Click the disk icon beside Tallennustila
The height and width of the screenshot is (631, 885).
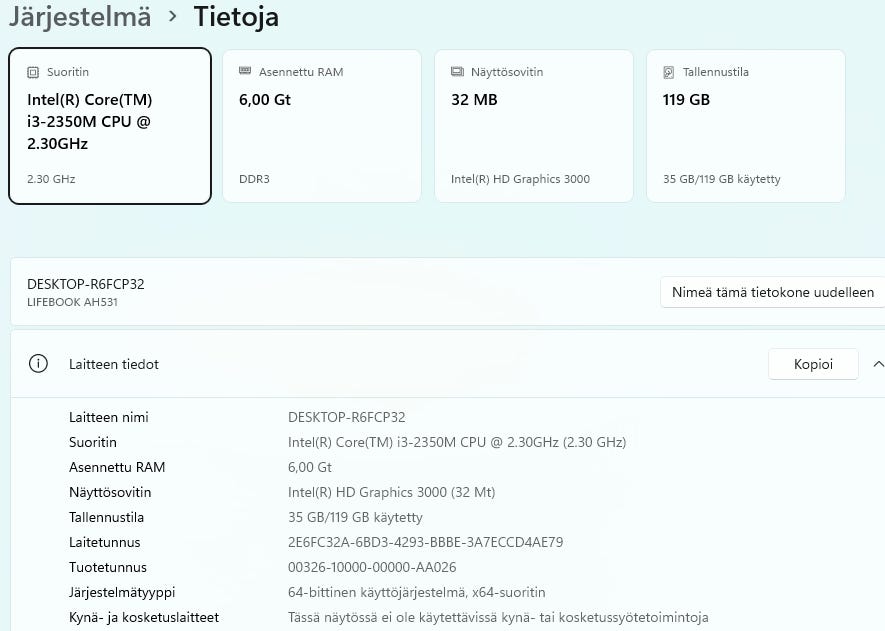(669, 72)
